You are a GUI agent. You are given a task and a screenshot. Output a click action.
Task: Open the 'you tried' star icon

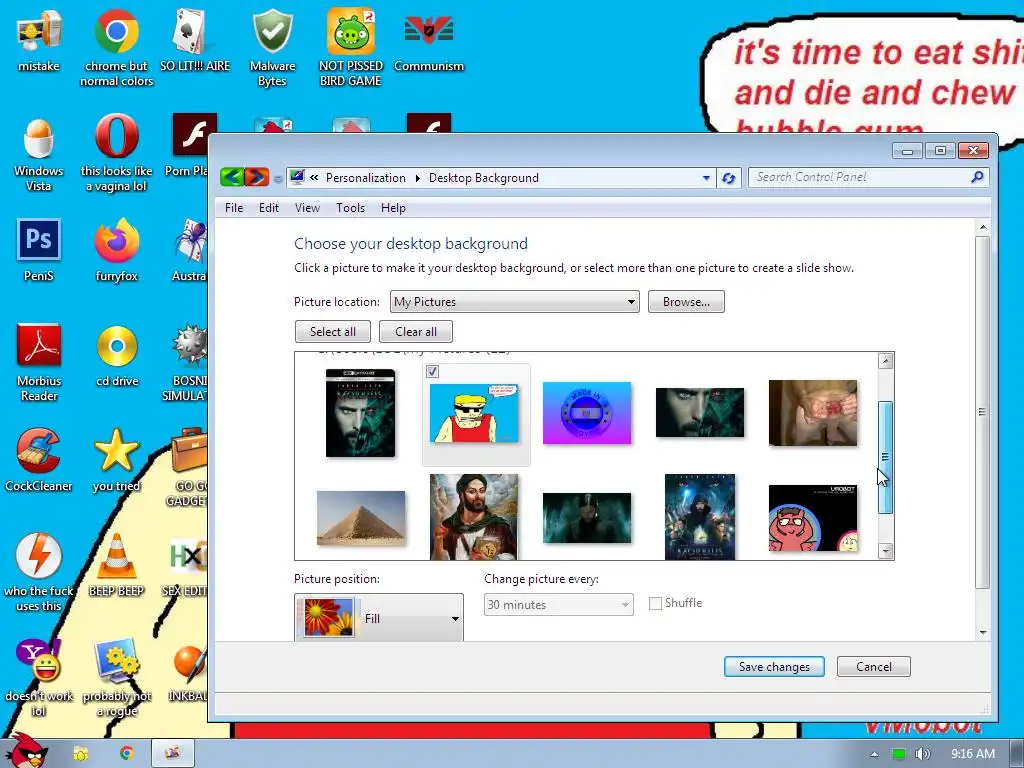116,460
